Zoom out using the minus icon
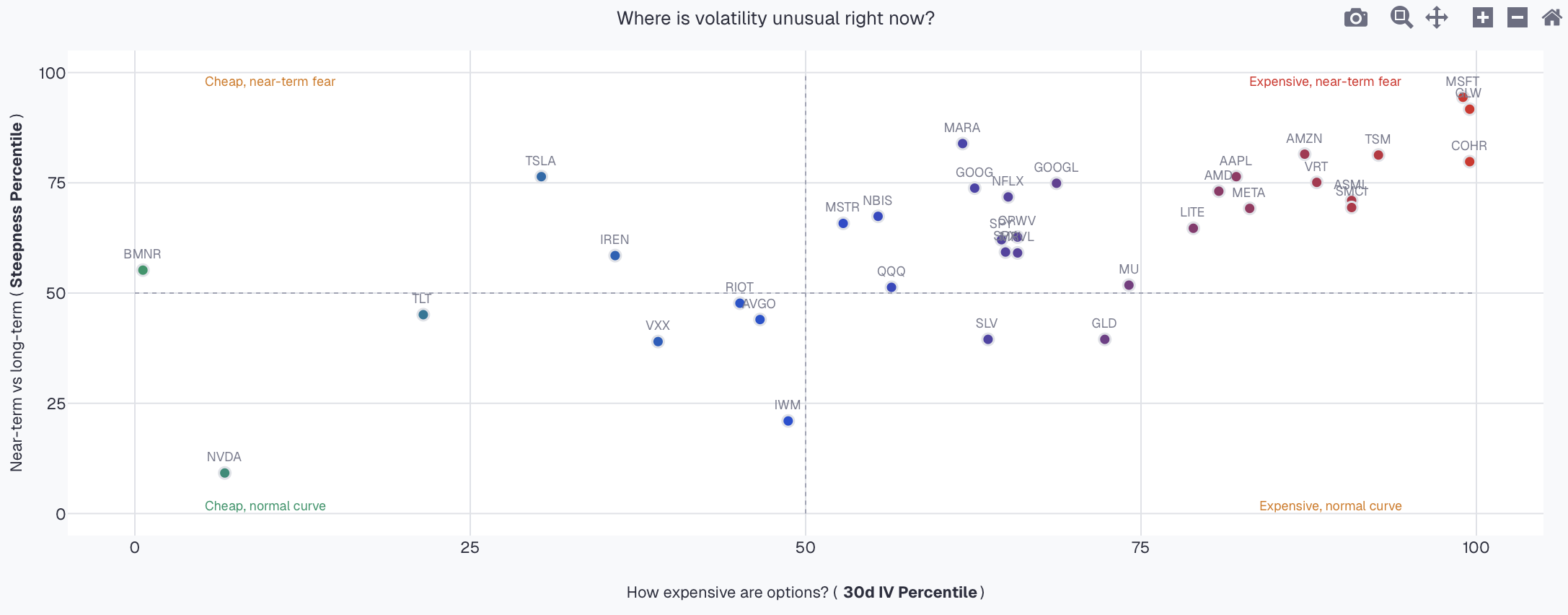1568x615 pixels. tap(1517, 17)
